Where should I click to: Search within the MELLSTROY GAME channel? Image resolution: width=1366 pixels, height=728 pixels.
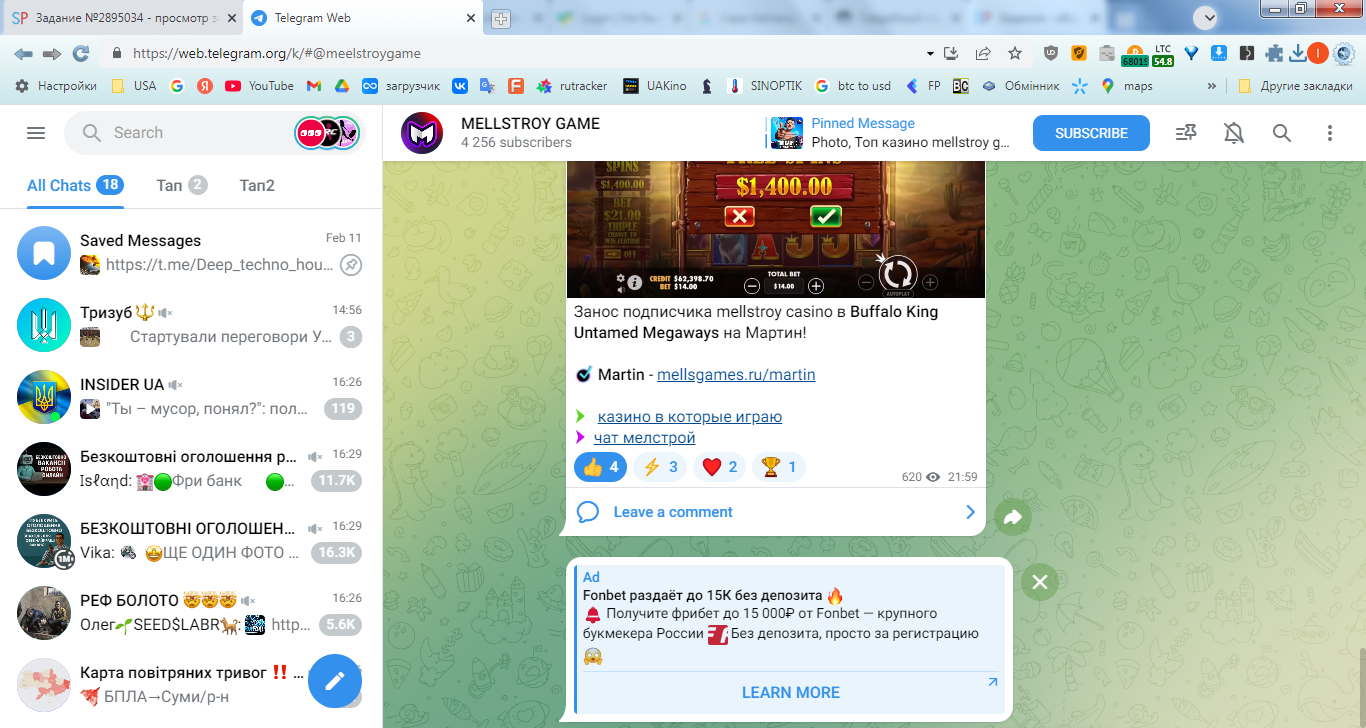click(x=1282, y=133)
